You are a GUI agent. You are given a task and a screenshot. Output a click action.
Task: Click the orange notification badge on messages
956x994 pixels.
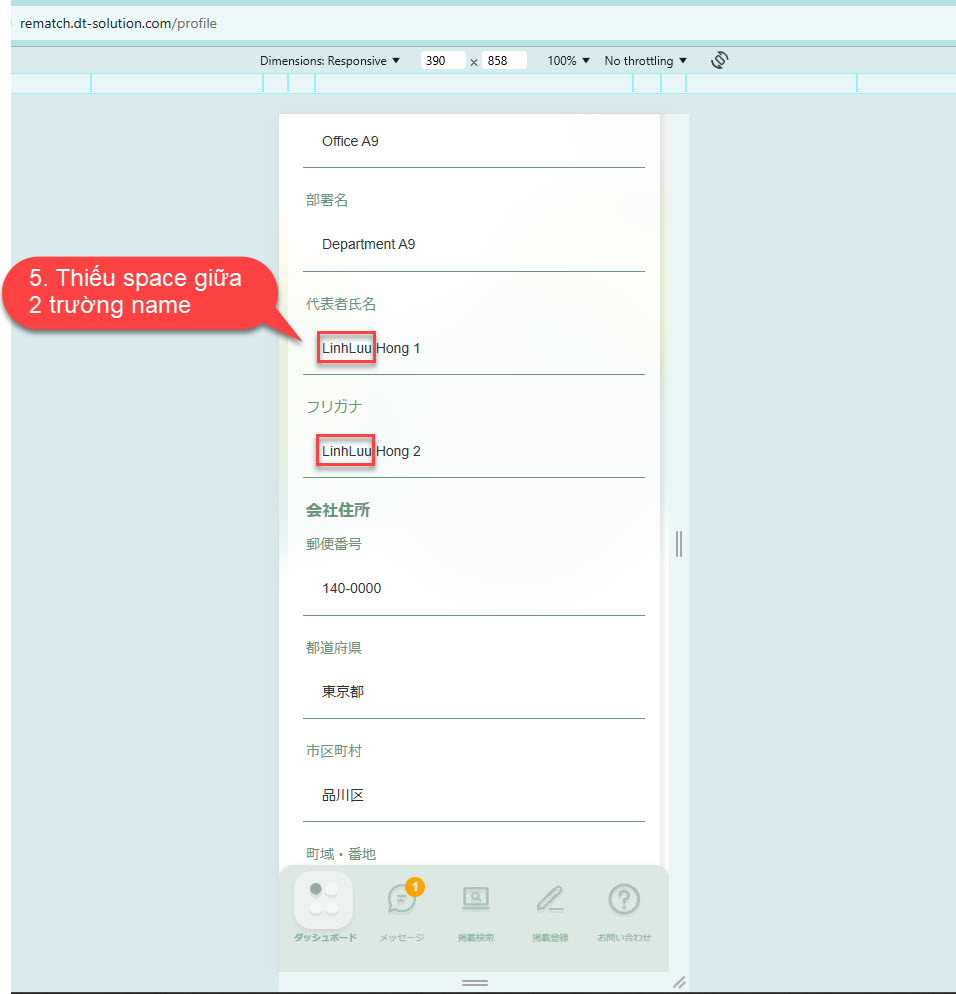(x=415, y=886)
